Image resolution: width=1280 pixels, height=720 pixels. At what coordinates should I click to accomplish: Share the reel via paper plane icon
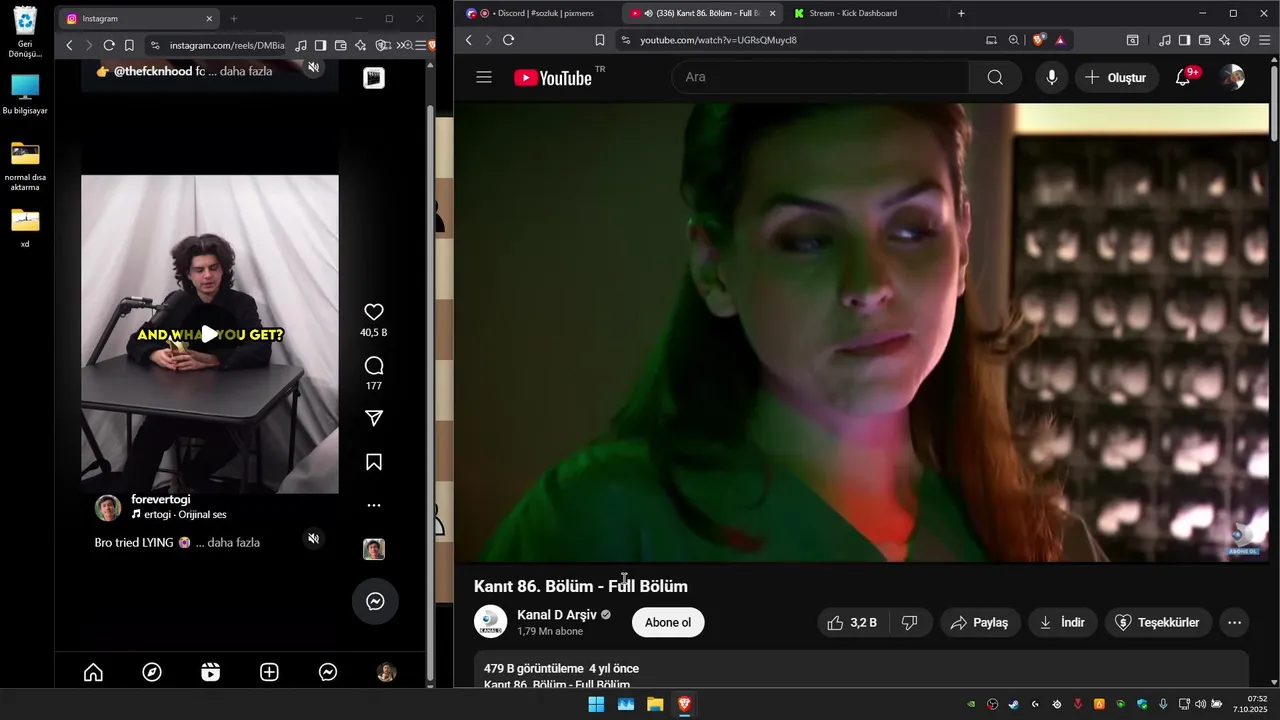[x=374, y=418]
